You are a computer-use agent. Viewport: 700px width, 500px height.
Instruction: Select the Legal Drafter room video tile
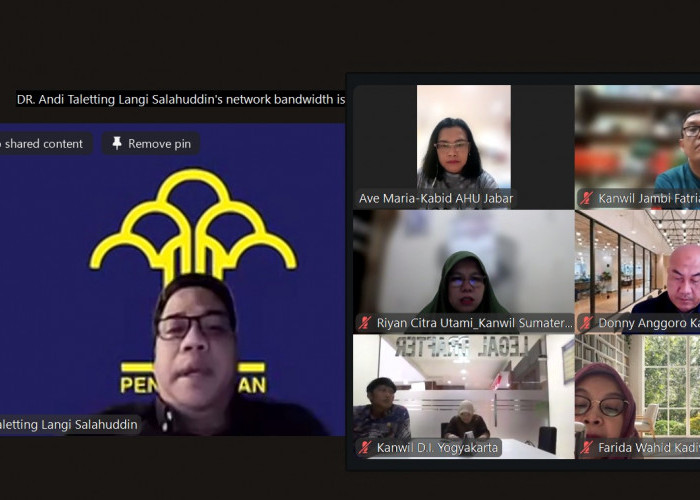(463, 396)
